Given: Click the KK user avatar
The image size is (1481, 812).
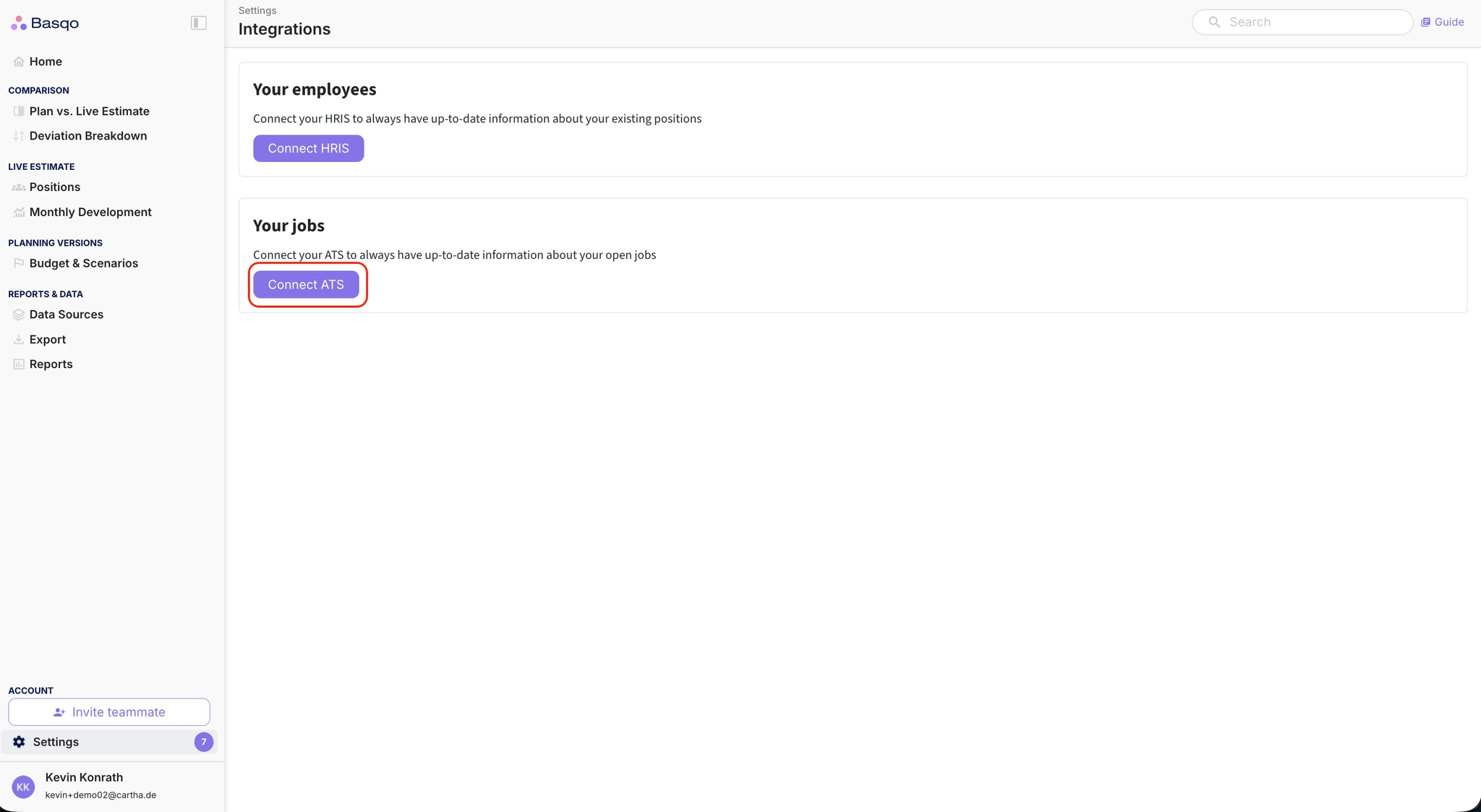Looking at the screenshot, I should 23,787.
